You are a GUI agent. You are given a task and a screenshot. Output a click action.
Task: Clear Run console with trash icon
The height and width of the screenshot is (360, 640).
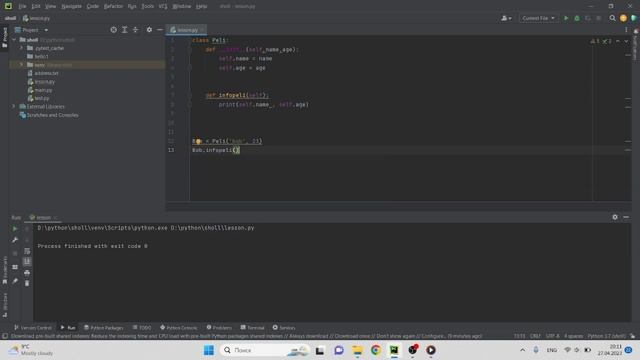coord(27,283)
